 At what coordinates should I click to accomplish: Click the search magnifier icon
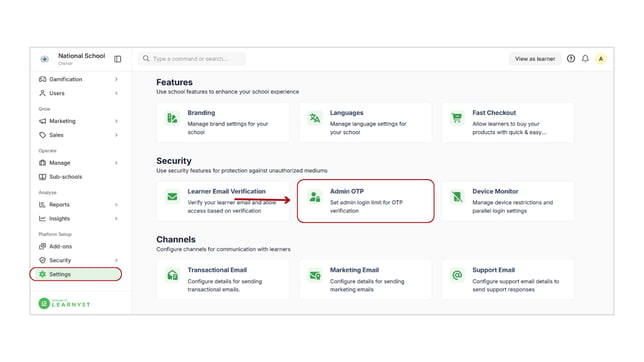[x=146, y=59]
